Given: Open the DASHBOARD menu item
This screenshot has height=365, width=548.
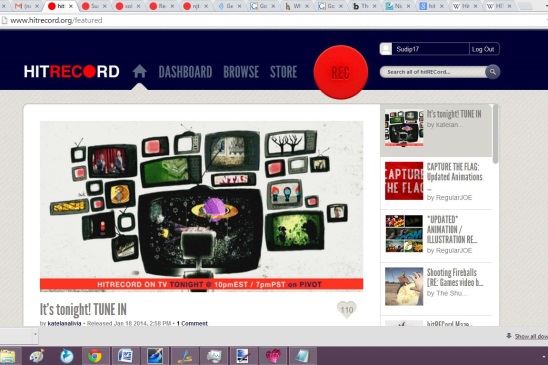Looking at the screenshot, I should (185, 72).
